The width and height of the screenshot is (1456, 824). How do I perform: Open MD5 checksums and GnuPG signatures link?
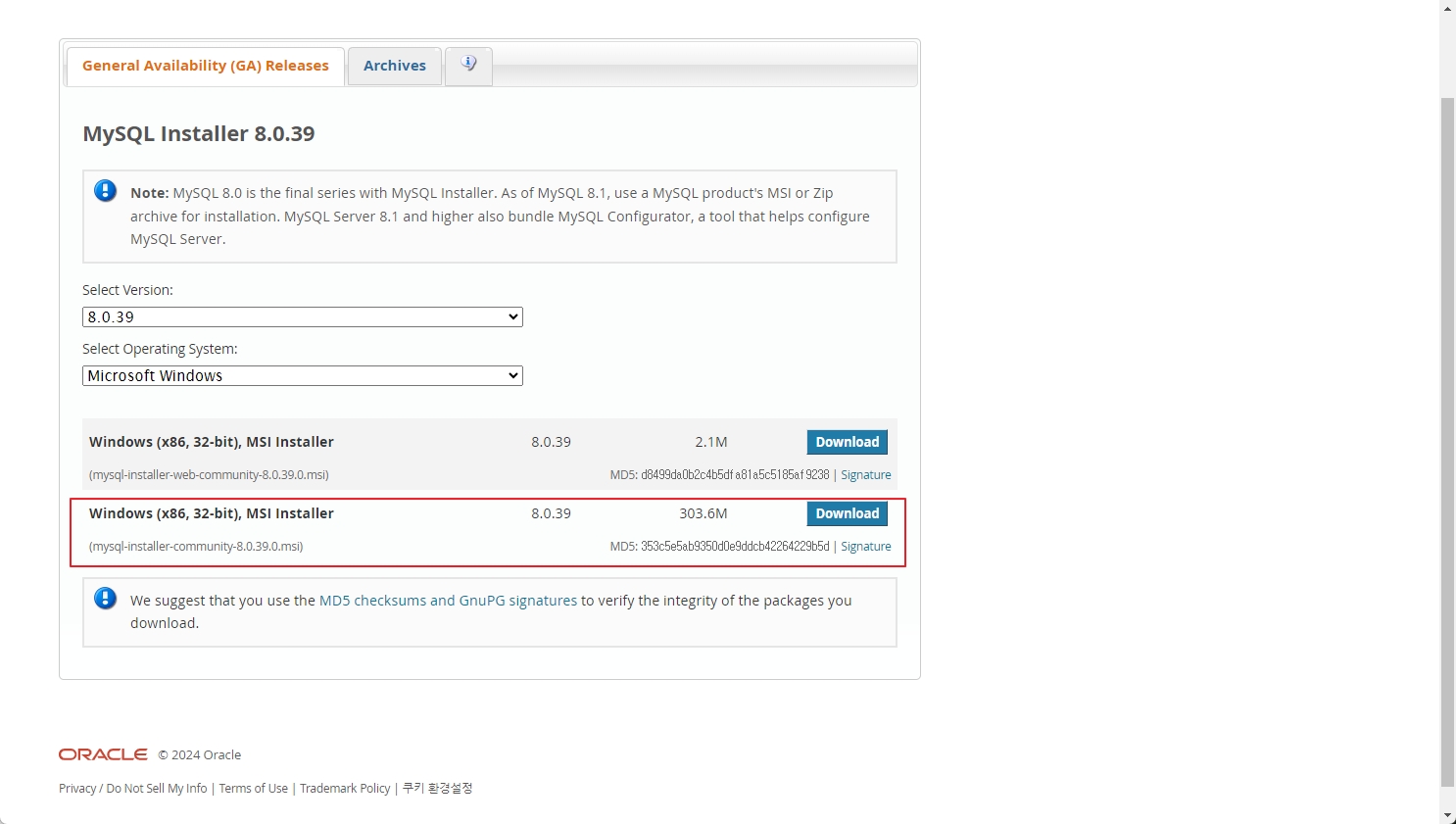tap(449, 601)
